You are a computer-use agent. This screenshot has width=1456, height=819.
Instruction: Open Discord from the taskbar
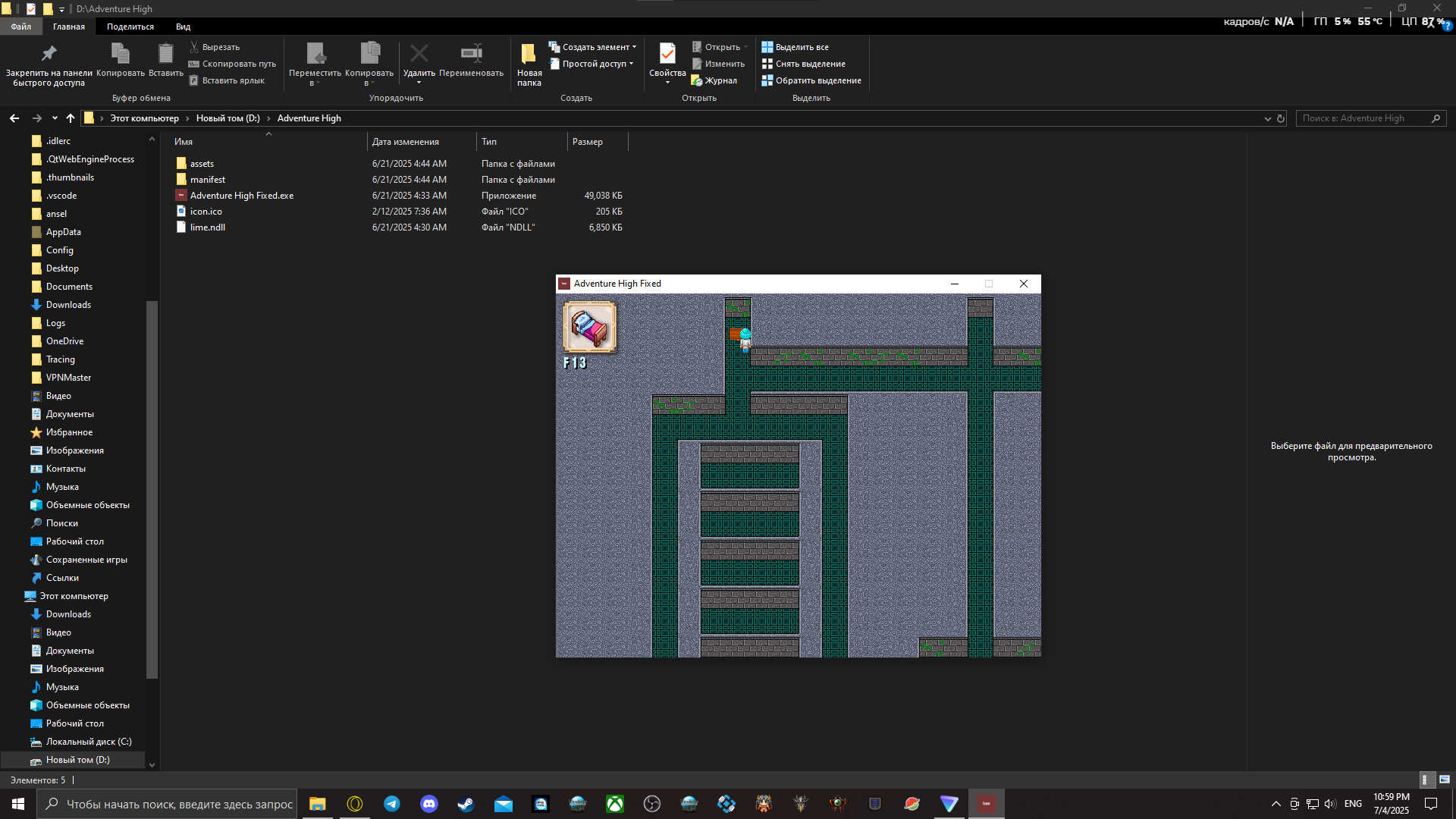click(429, 804)
